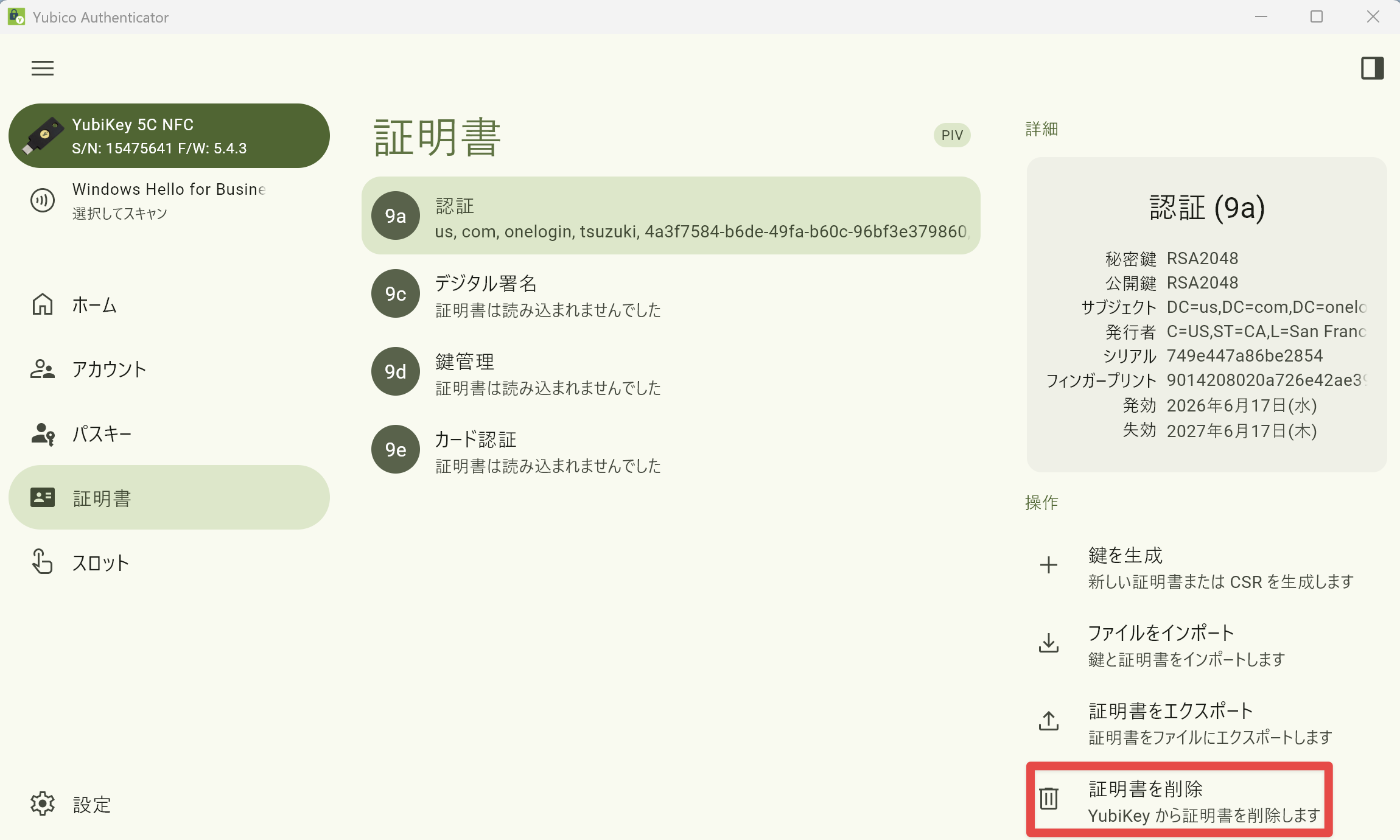Select the 9e カード認証 slot
This screenshot has width=1400, height=840.
click(x=671, y=449)
